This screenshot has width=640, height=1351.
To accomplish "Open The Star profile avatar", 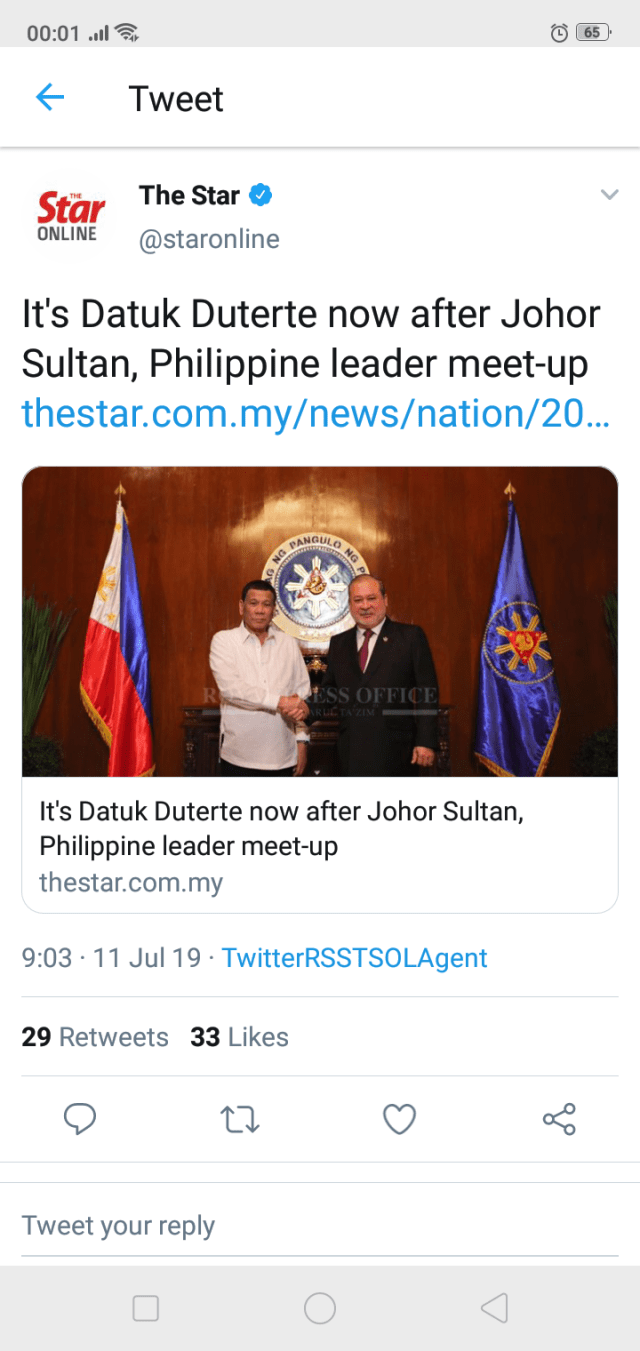I will click(70, 216).
